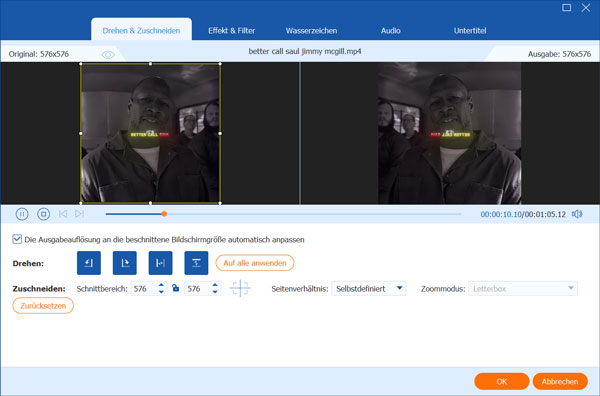Maximize the editor window
The height and width of the screenshot is (396, 600).
click(x=566, y=8)
